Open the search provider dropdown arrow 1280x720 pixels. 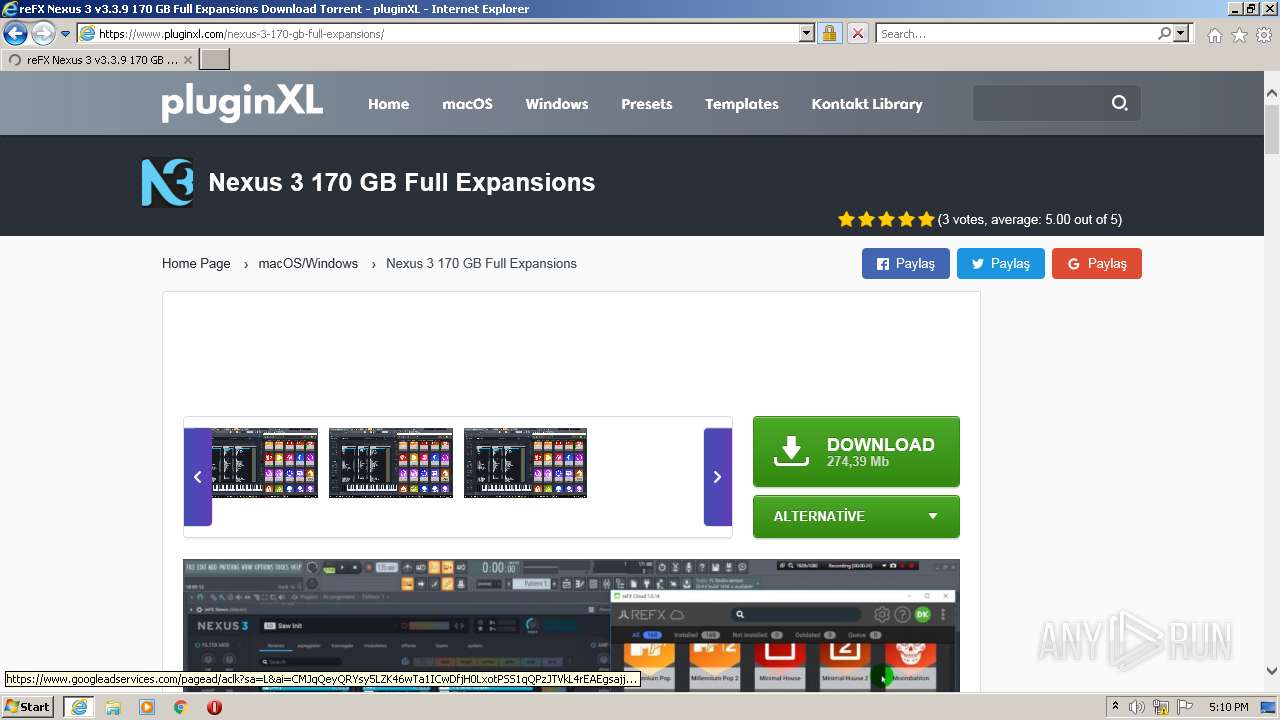pos(1182,34)
